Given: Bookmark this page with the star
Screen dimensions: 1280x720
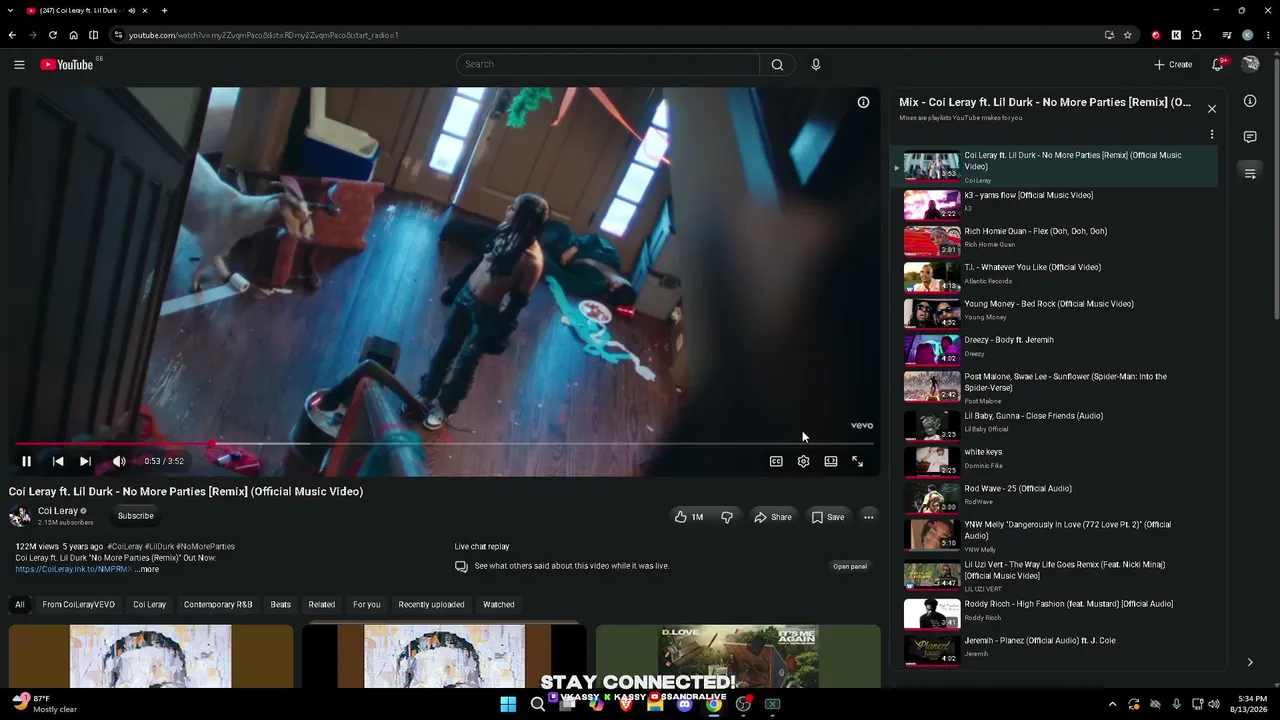Looking at the screenshot, I should [1128, 35].
